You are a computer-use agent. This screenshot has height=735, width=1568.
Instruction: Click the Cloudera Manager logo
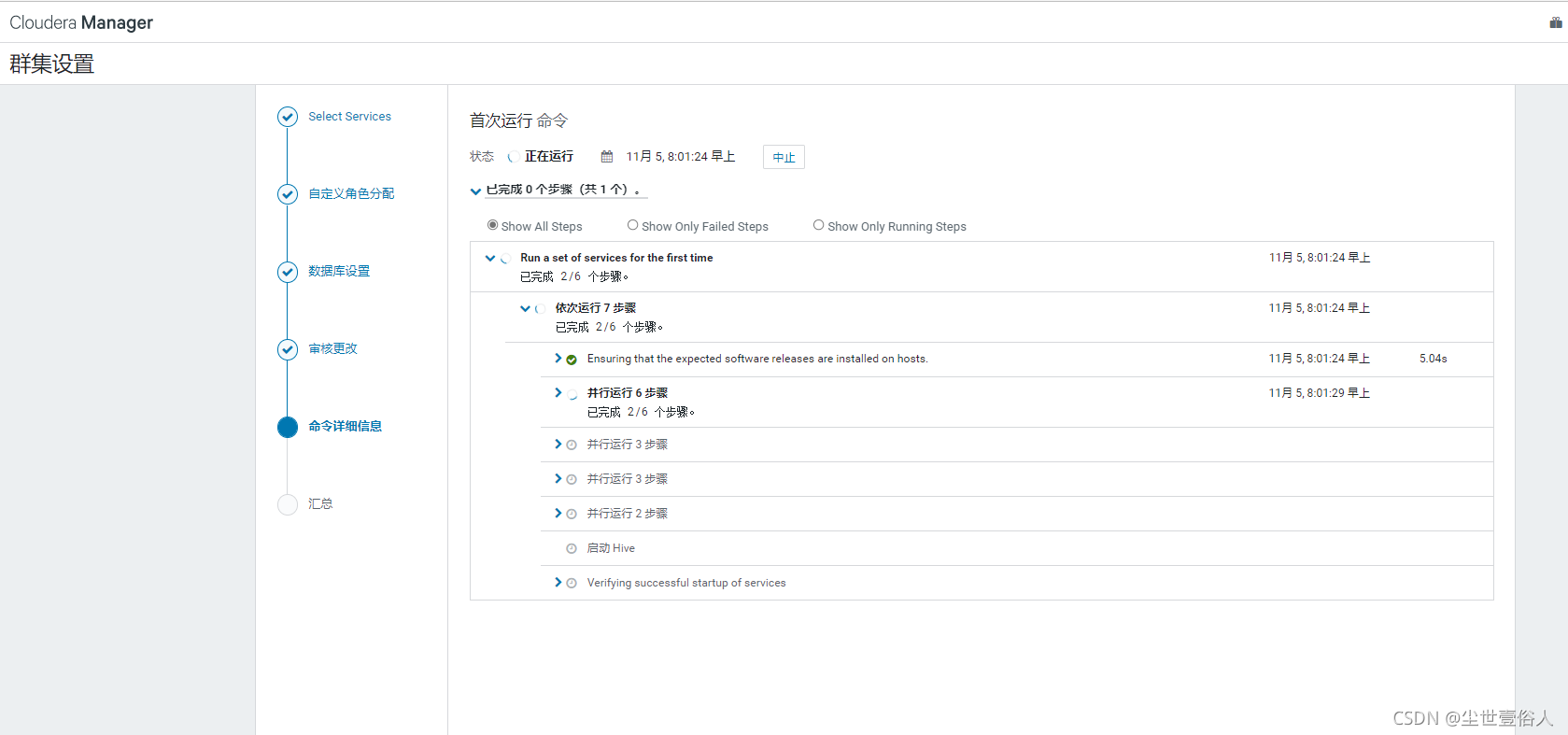[x=81, y=22]
